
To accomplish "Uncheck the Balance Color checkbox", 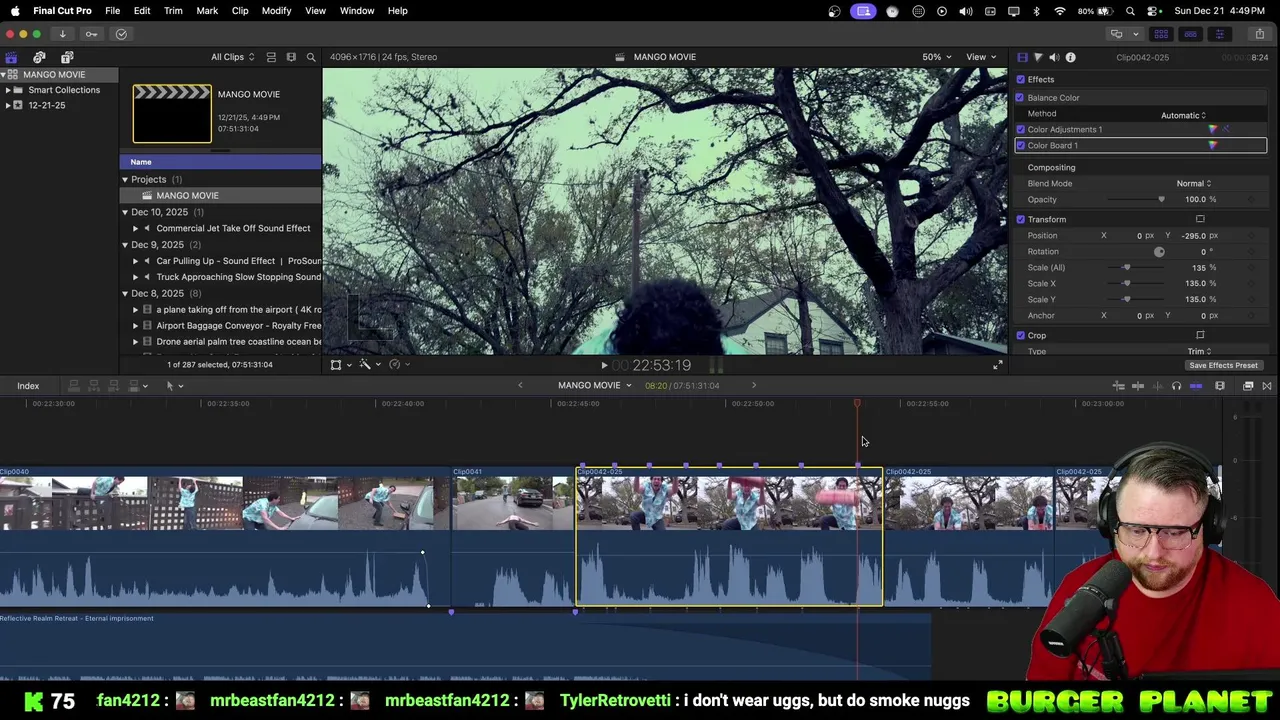I will (x=1020, y=98).
